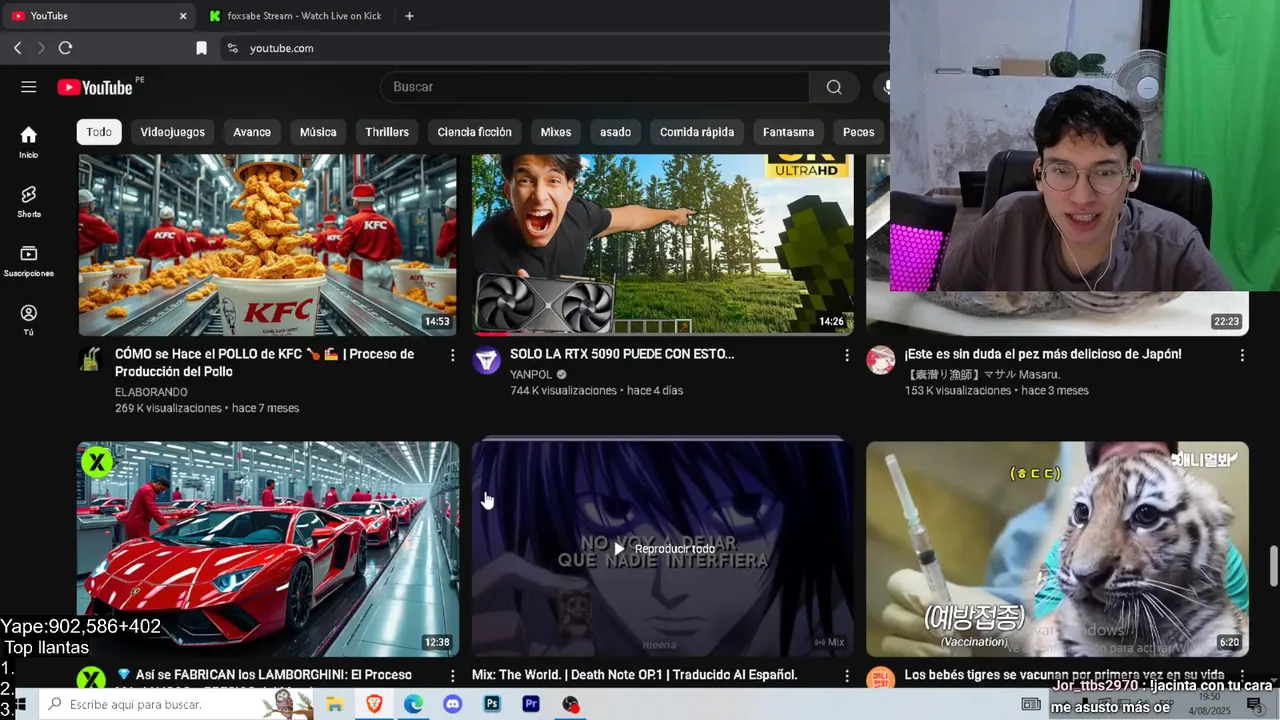
Task: Select the Fantasma filter chip
Action: (788, 132)
